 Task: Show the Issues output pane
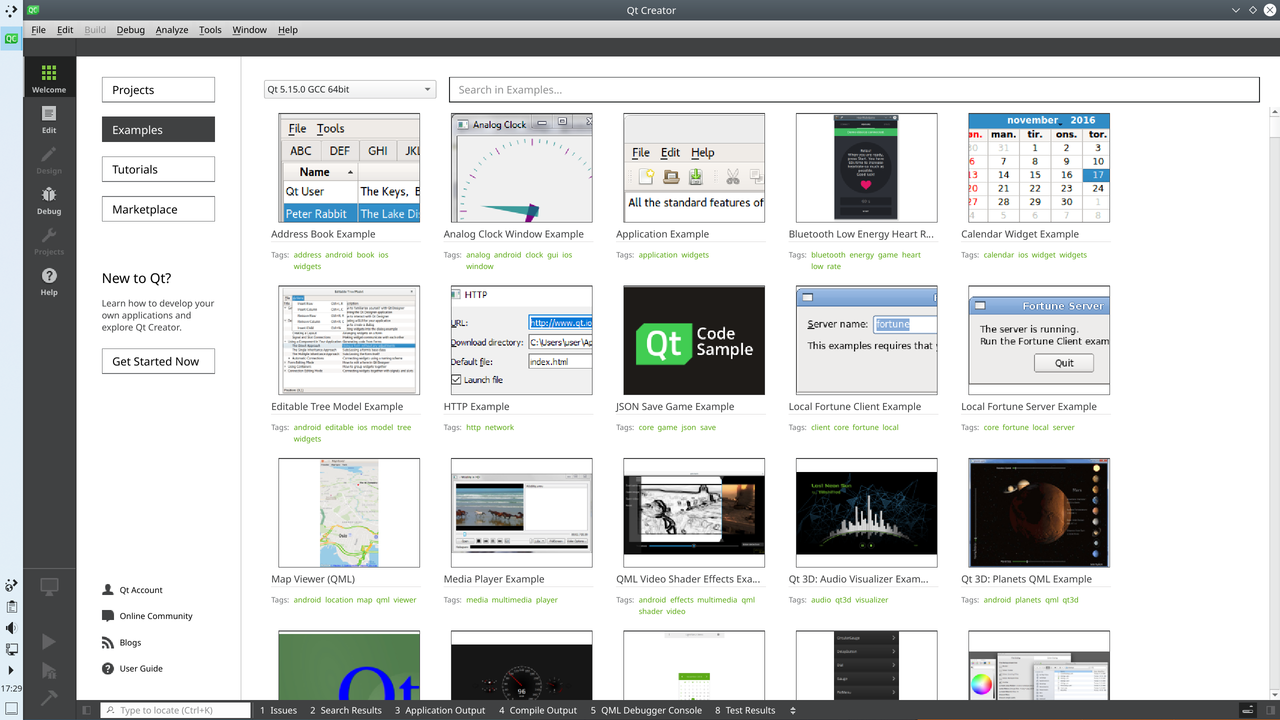click(x=279, y=710)
